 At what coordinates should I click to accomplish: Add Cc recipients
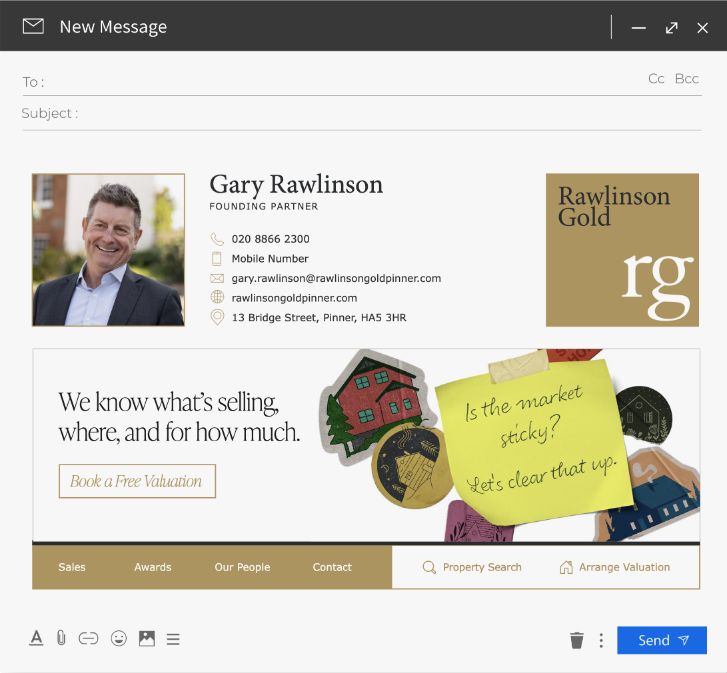pyautogui.click(x=656, y=78)
